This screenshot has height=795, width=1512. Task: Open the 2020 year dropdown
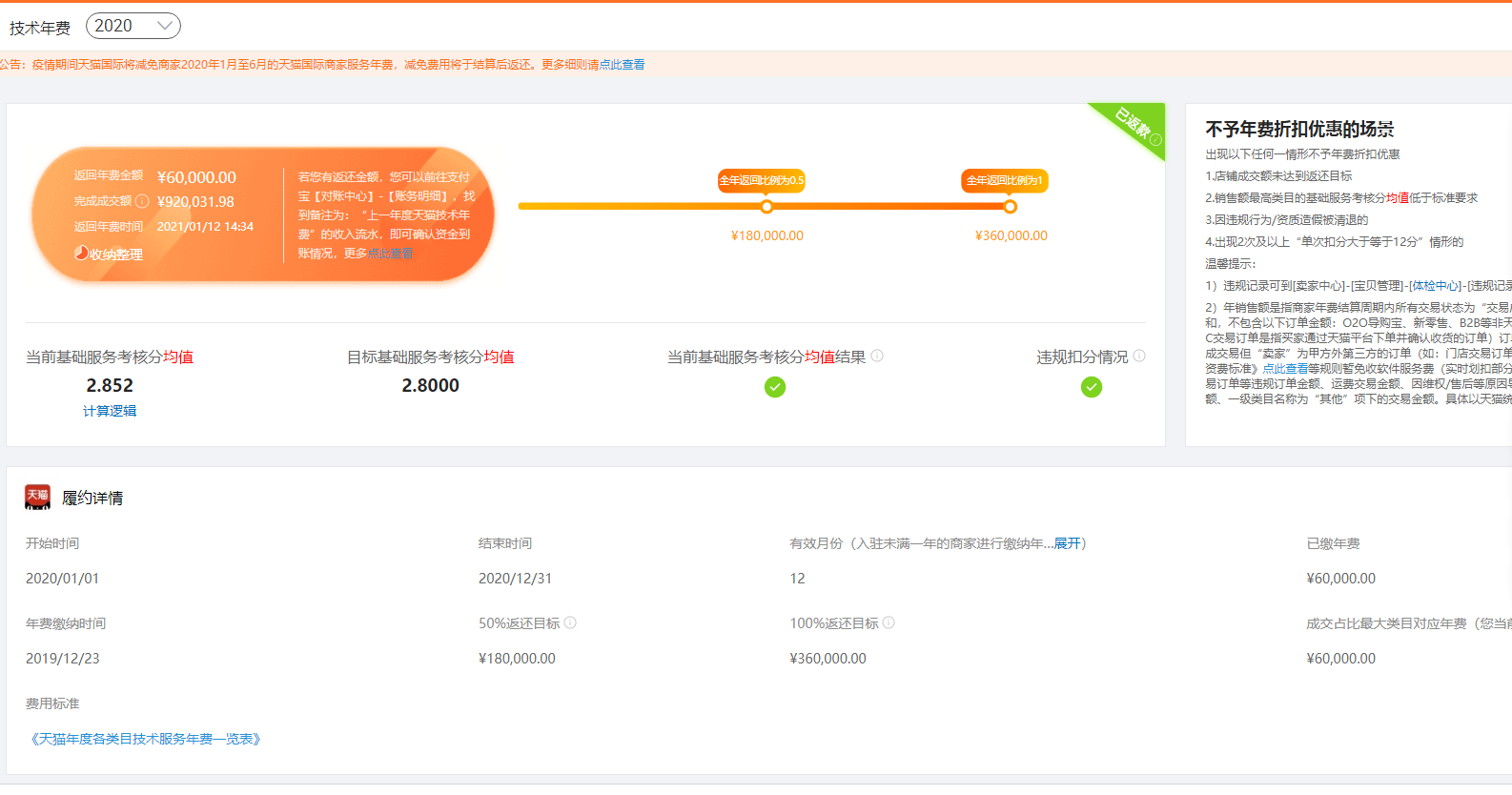[x=133, y=26]
